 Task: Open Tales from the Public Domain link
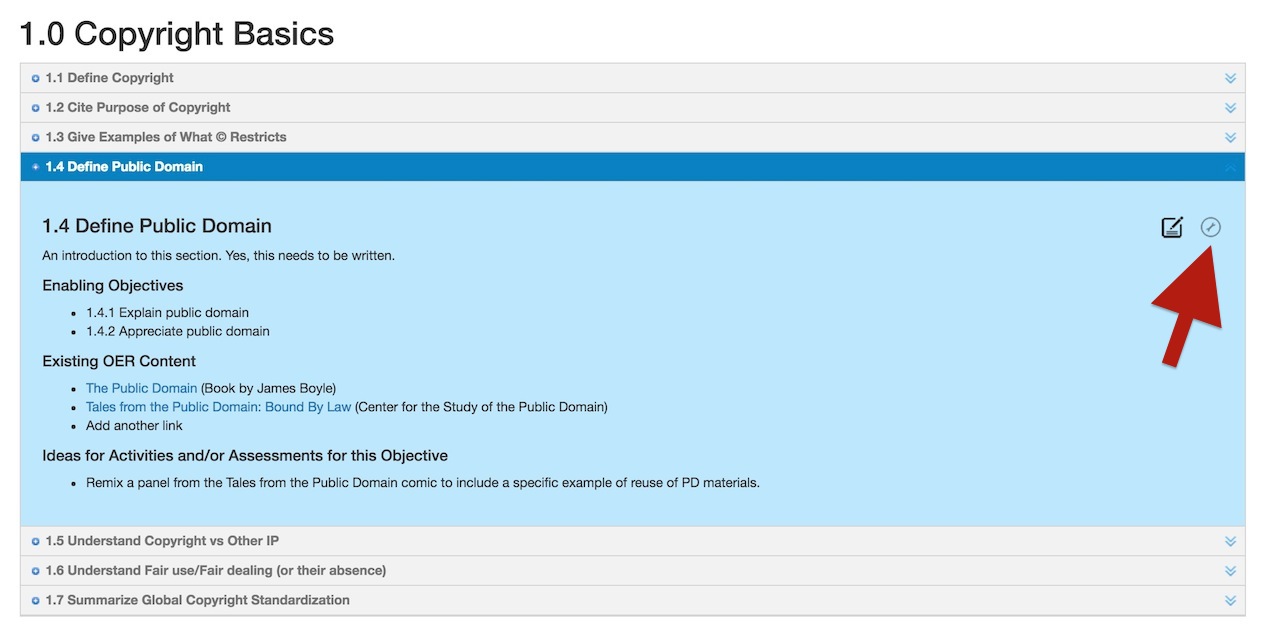[x=218, y=407]
